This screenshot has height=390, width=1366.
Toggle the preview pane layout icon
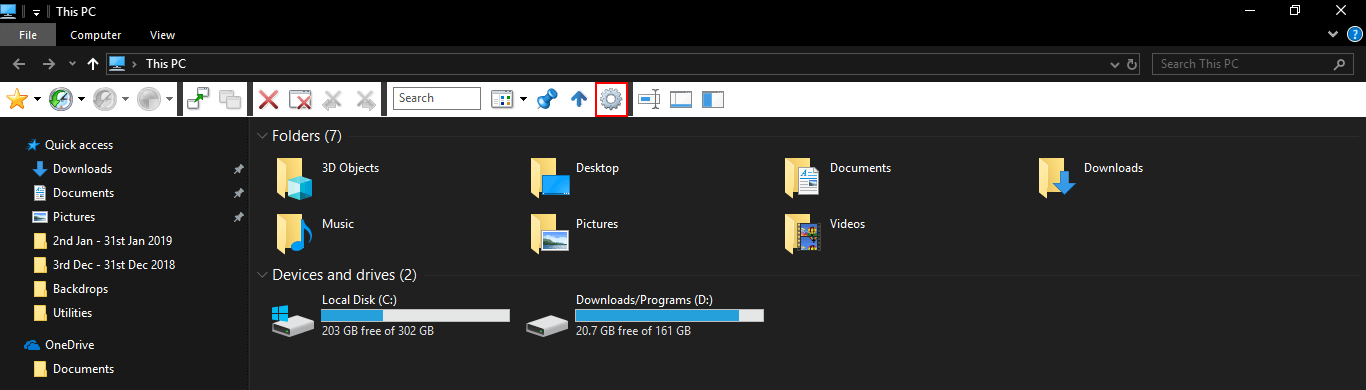681,99
